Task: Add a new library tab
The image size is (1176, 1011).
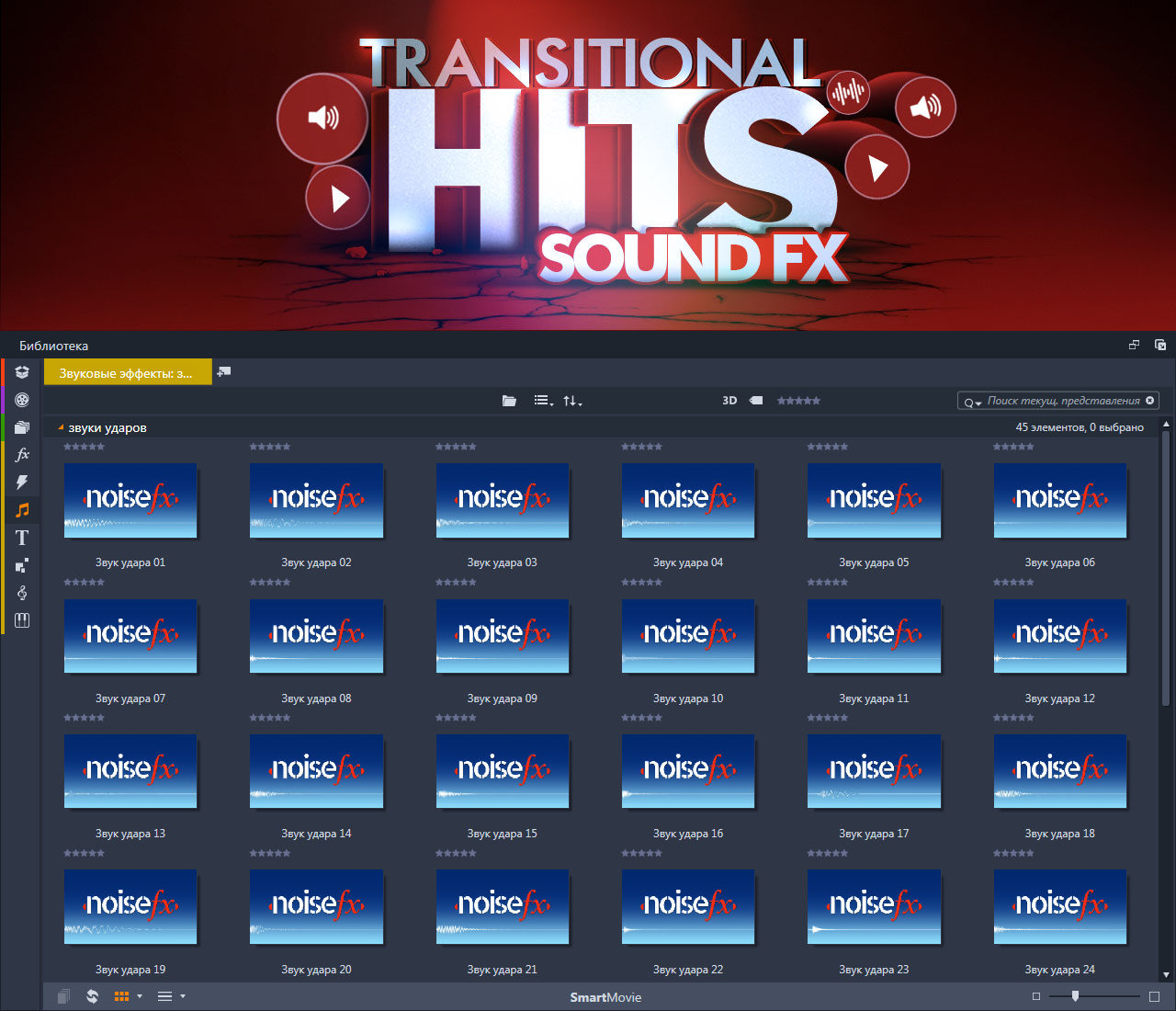Action: [x=224, y=372]
